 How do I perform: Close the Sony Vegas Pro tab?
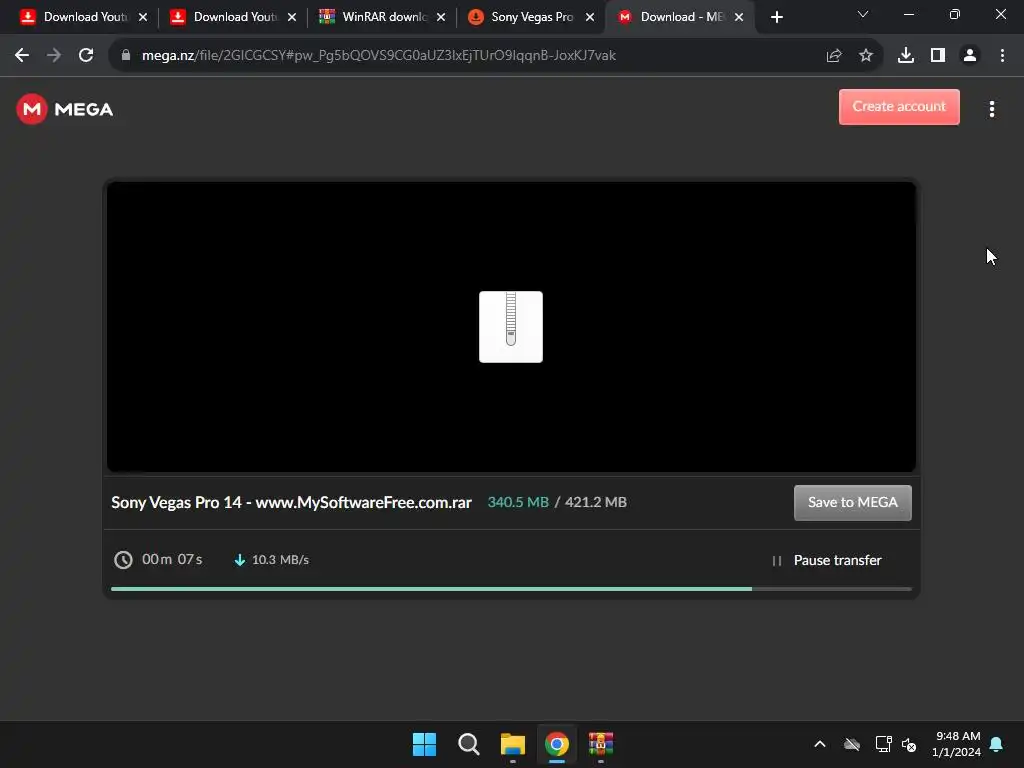pos(590,18)
